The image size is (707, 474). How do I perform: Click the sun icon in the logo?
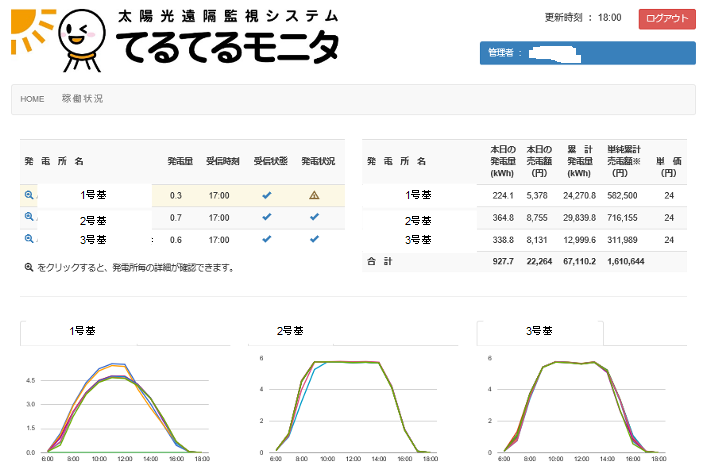(x=32, y=30)
